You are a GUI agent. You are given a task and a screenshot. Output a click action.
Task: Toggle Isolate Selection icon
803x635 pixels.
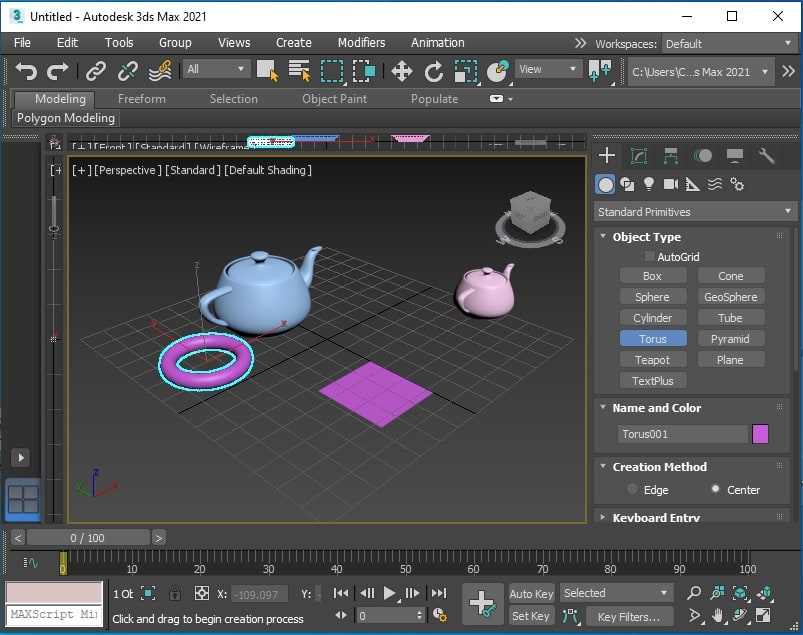[148, 594]
